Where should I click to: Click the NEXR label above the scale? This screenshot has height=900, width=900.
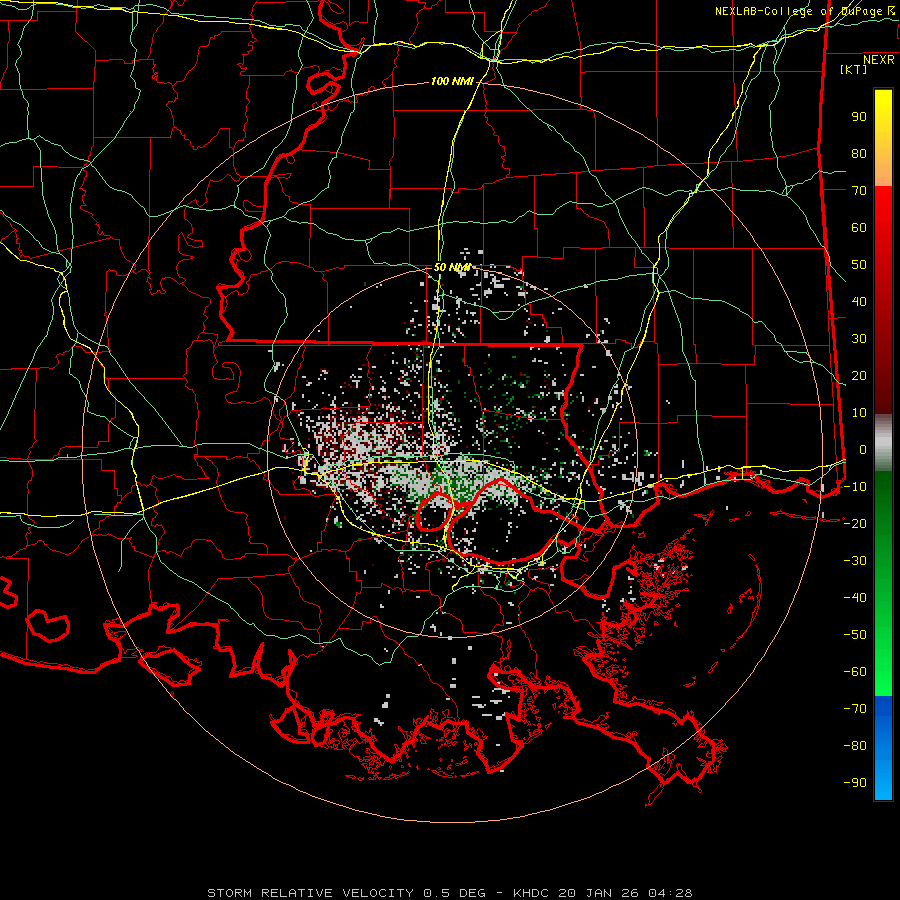click(x=878, y=60)
